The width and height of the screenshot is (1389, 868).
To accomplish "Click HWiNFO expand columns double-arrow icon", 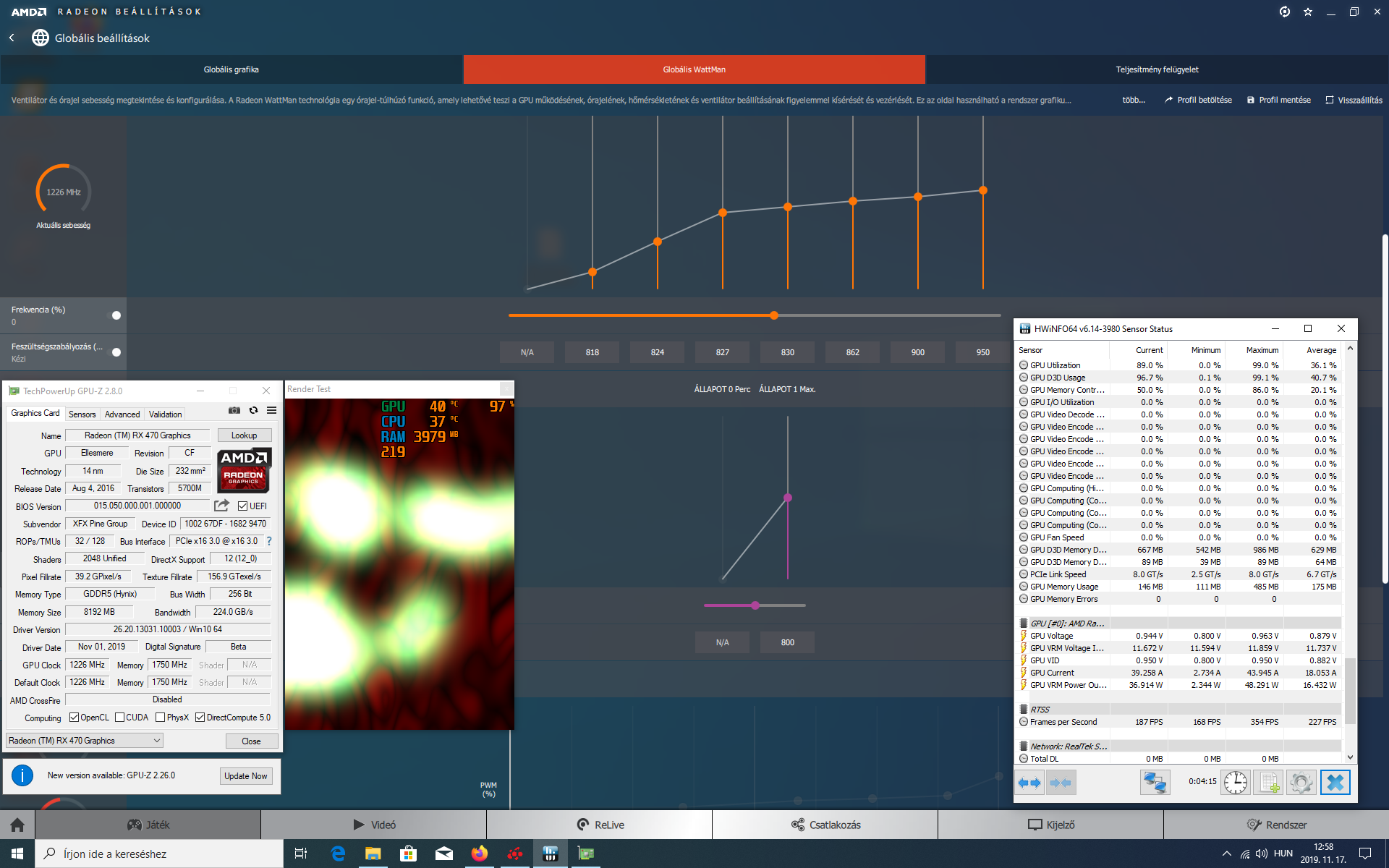I will click(1029, 783).
